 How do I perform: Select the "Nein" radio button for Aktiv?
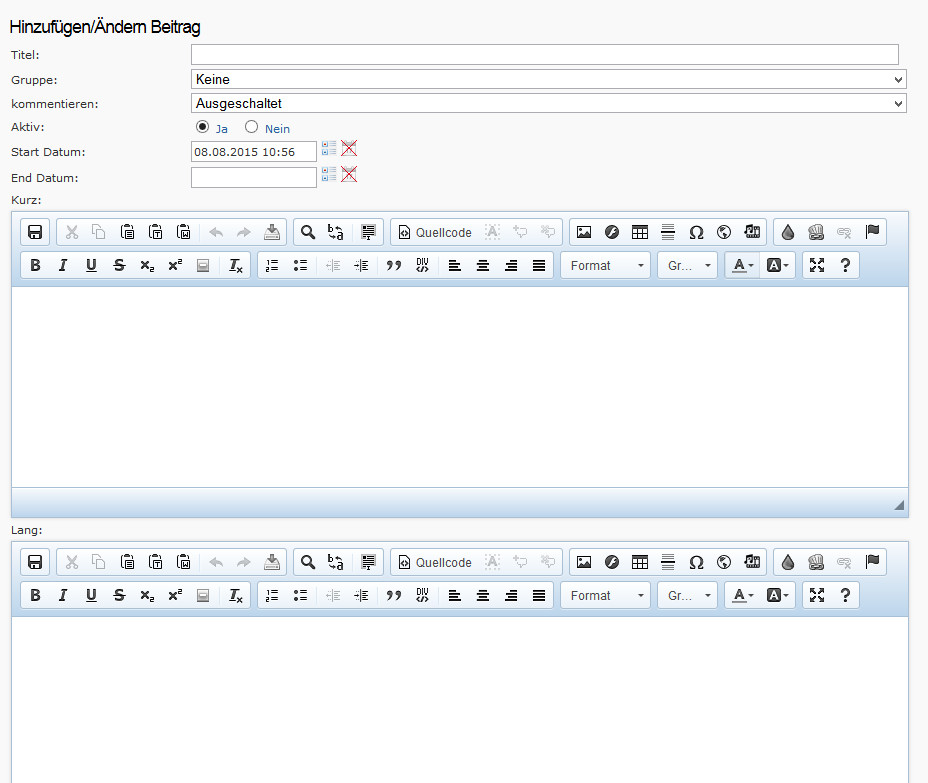(x=251, y=127)
